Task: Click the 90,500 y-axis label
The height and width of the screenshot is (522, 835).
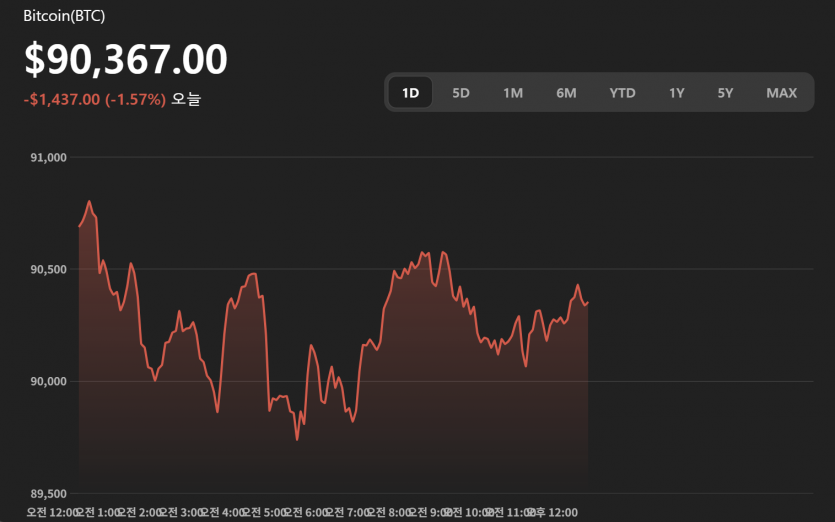Action: (x=49, y=269)
